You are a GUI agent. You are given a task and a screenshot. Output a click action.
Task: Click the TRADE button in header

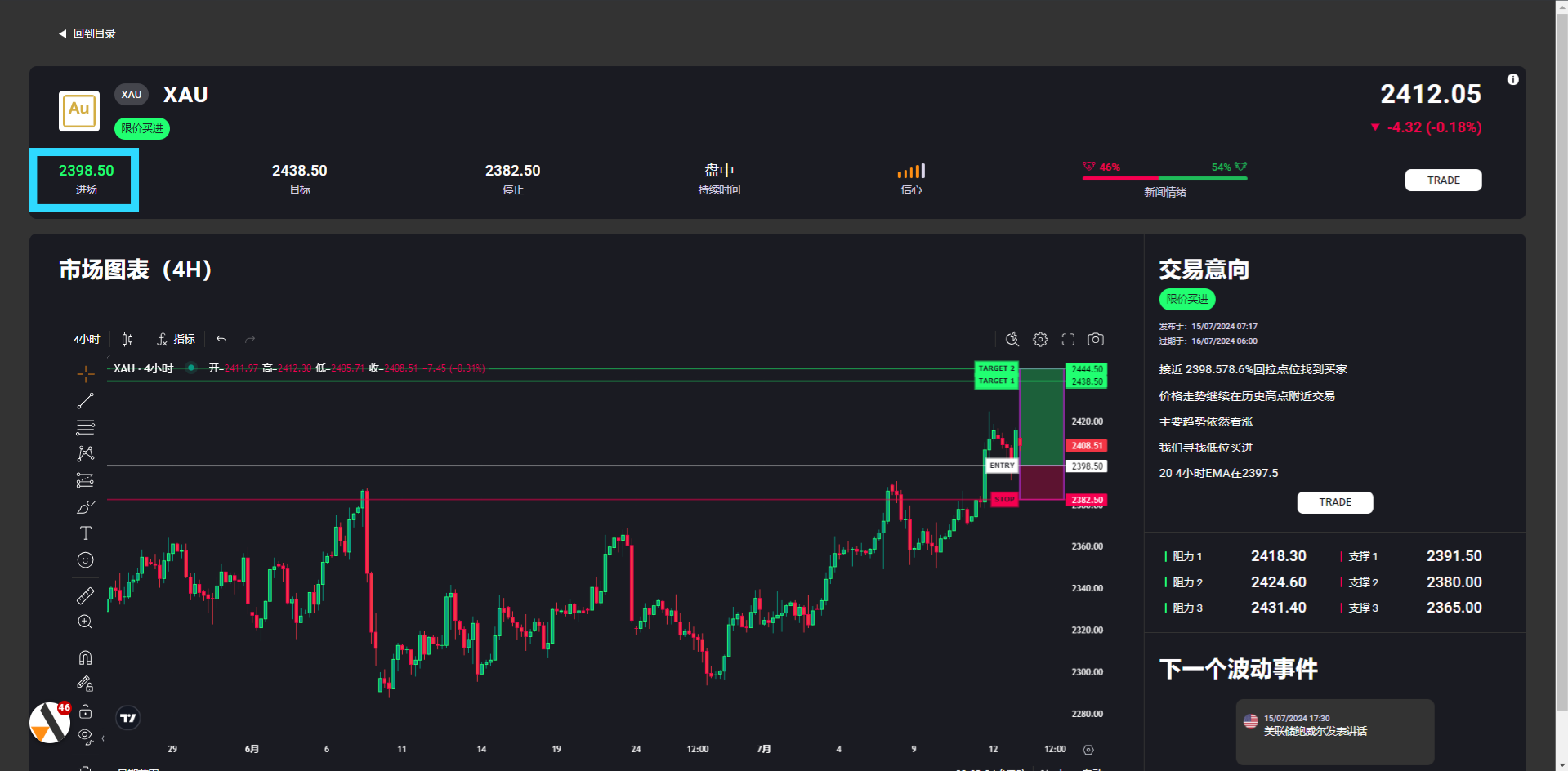[x=1443, y=180]
